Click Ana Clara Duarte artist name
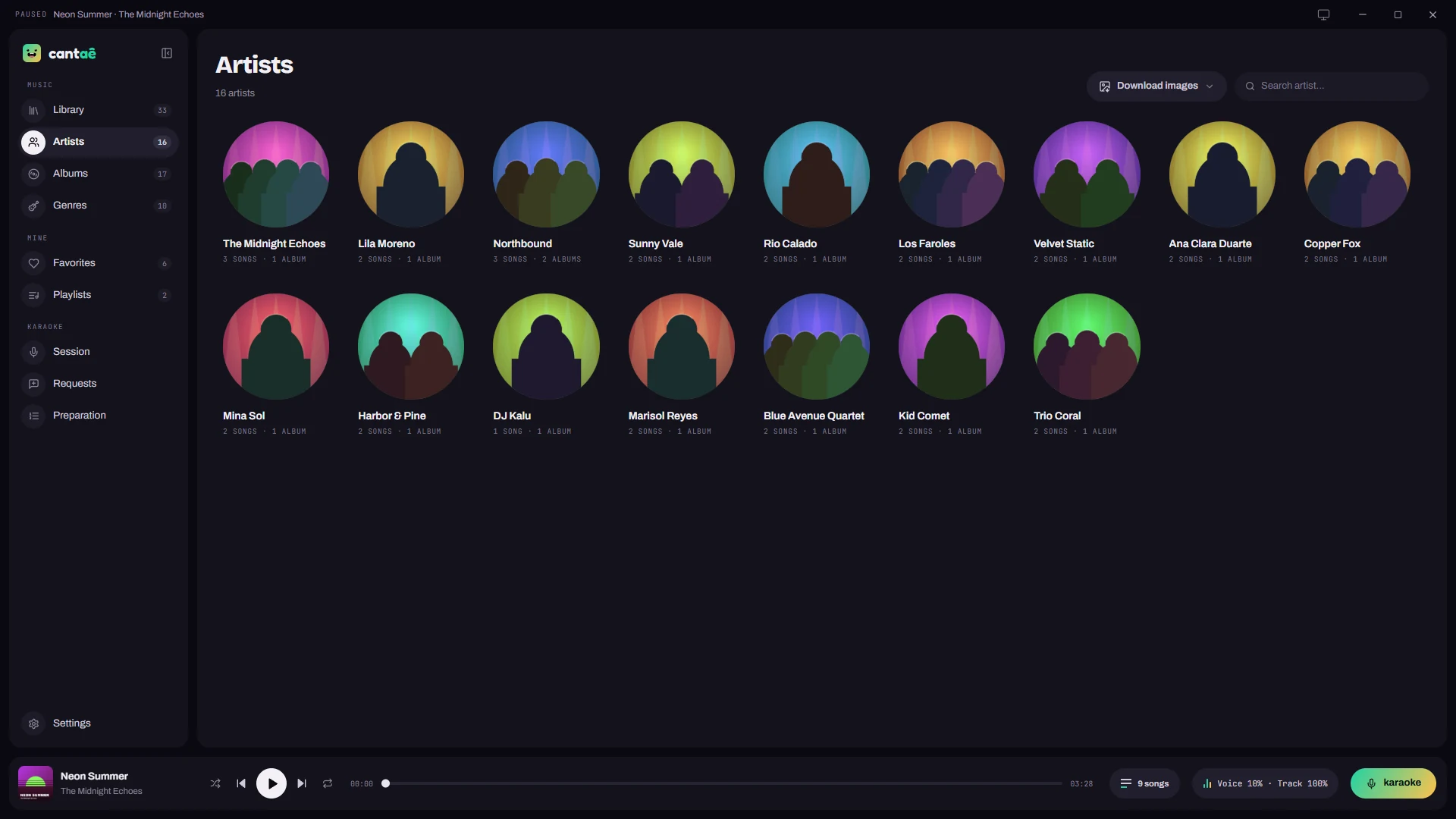1456x819 pixels. click(1210, 243)
